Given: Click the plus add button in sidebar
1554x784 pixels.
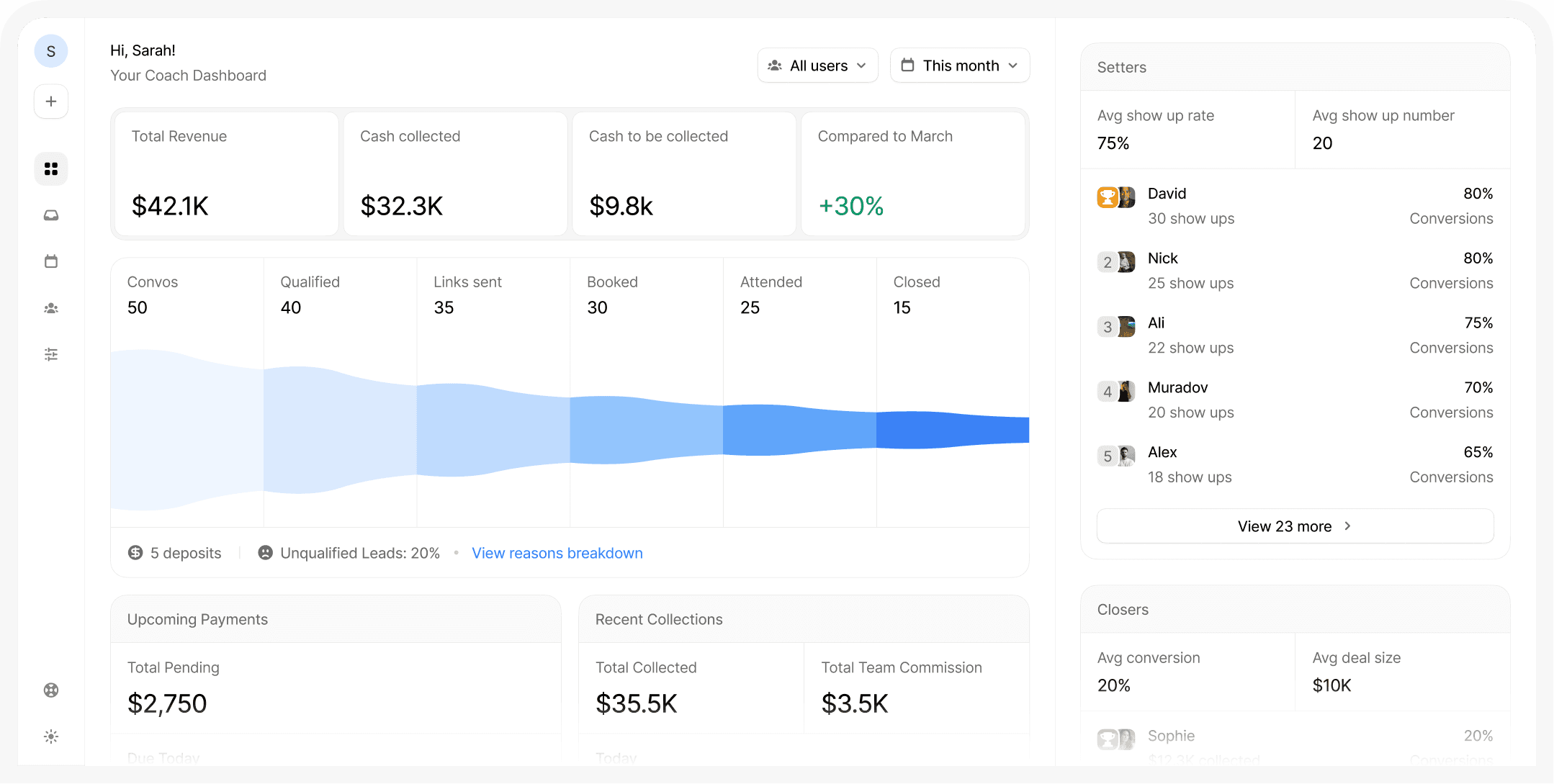Looking at the screenshot, I should tap(51, 102).
